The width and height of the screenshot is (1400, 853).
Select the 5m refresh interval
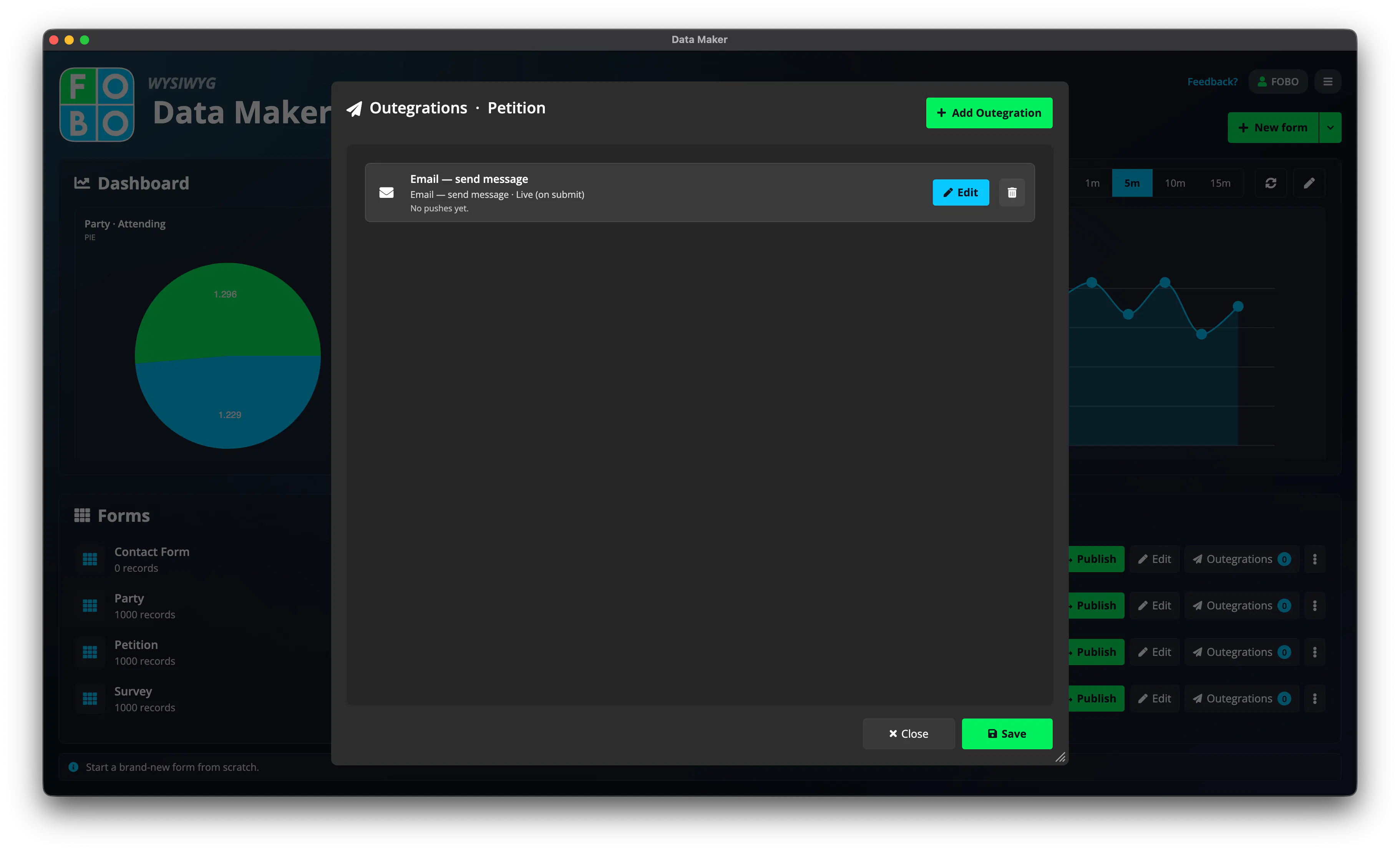pyautogui.click(x=1131, y=183)
